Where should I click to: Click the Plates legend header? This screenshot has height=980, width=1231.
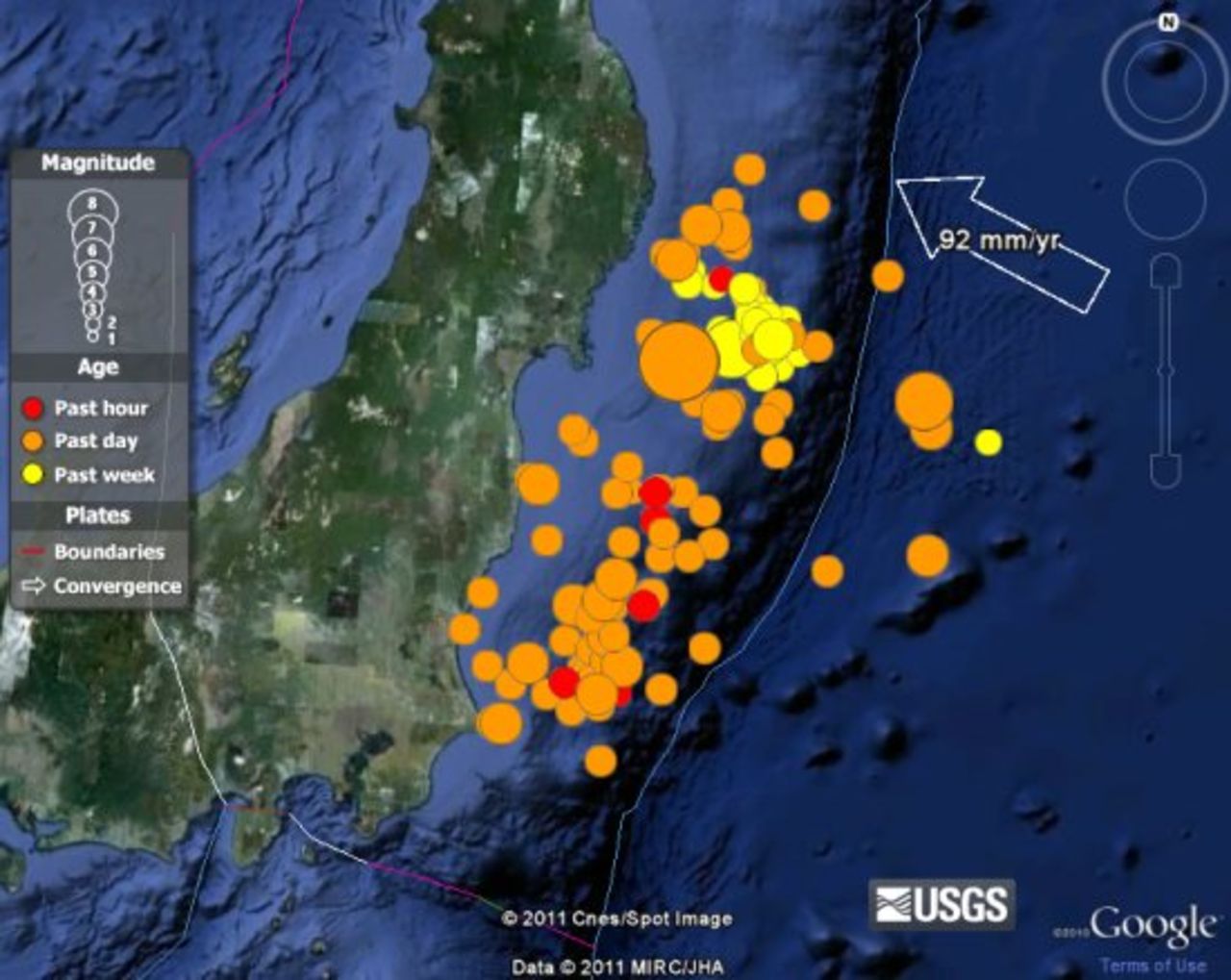point(98,515)
